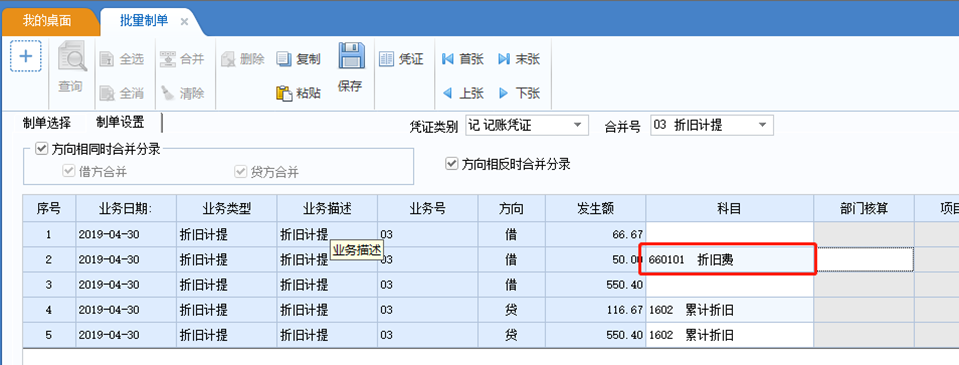
Task: Click the 贷 direction cell in row 4
Action: (x=511, y=310)
